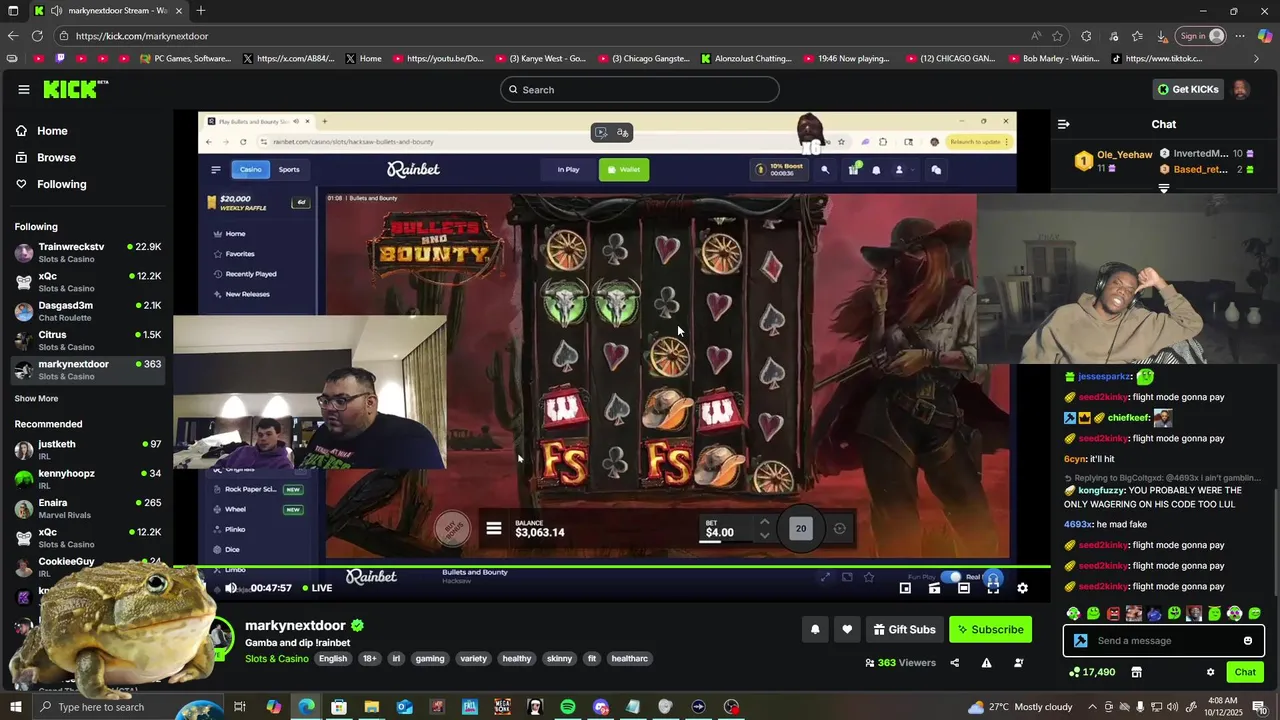
Task: Switch to theater mode icon
Action: (963, 588)
